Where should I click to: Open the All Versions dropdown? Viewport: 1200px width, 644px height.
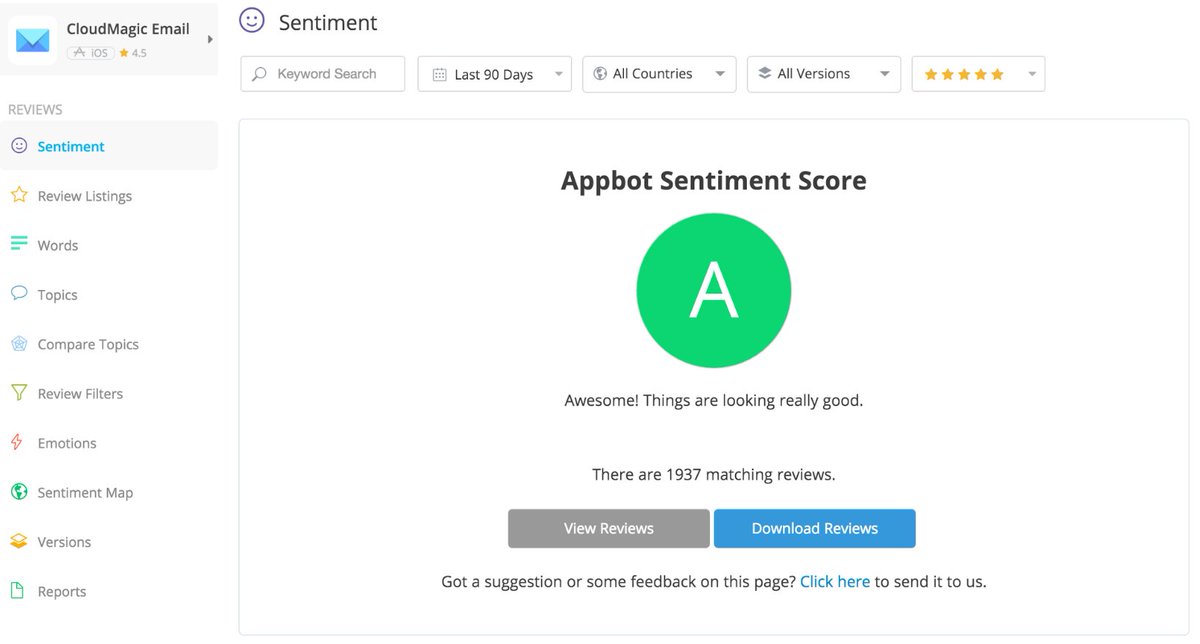[x=824, y=74]
